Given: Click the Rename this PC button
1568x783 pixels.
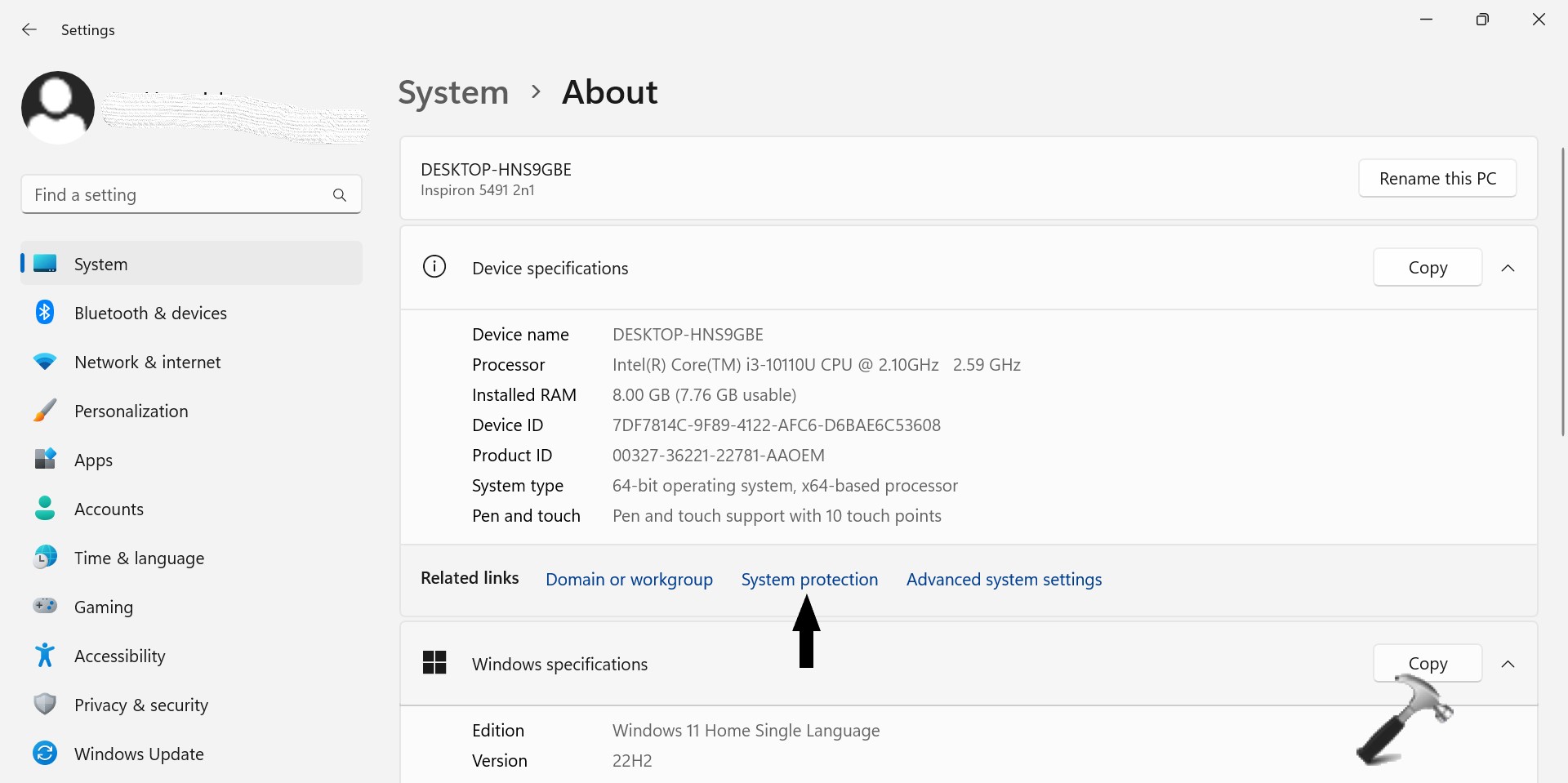Looking at the screenshot, I should point(1437,178).
